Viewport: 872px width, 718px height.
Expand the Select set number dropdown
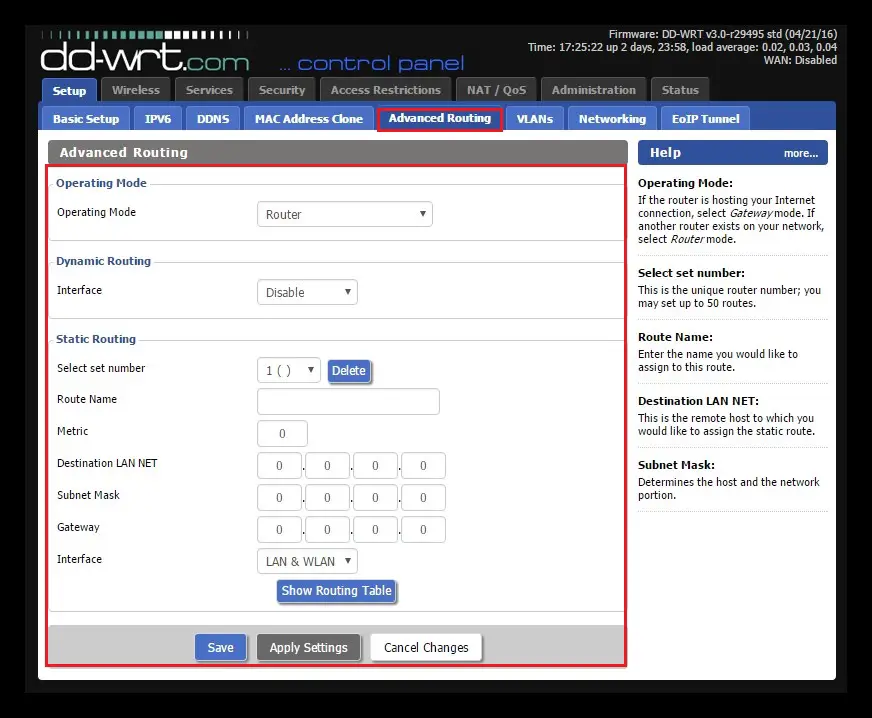(289, 370)
